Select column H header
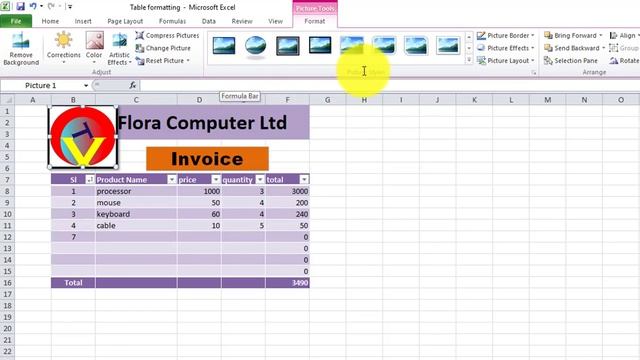Viewport: 640px width, 360px height. (x=364, y=100)
